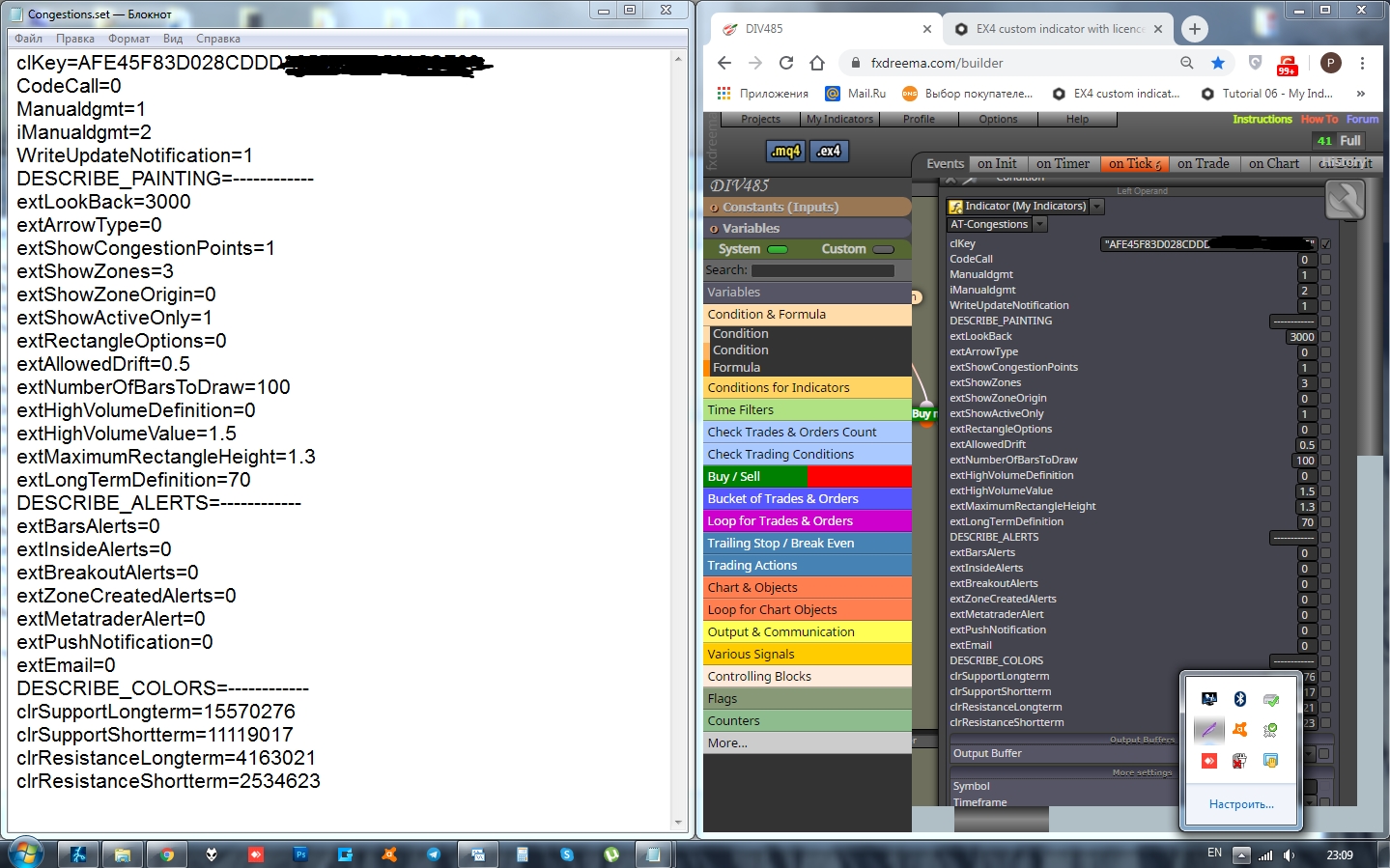This screenshot has width=1390, height=868.
Task: Switch to the on Trade events tab
Action: (1203, 164)
